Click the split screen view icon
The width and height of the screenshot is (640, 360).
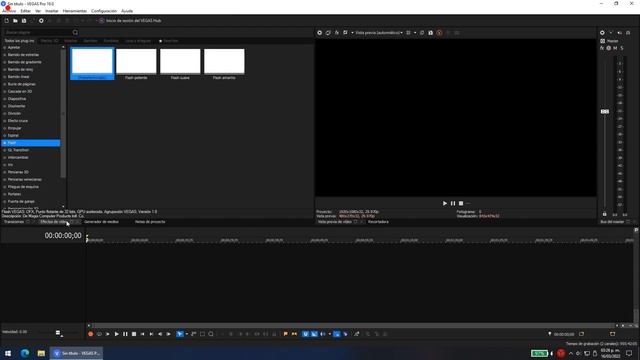point(345,33)
